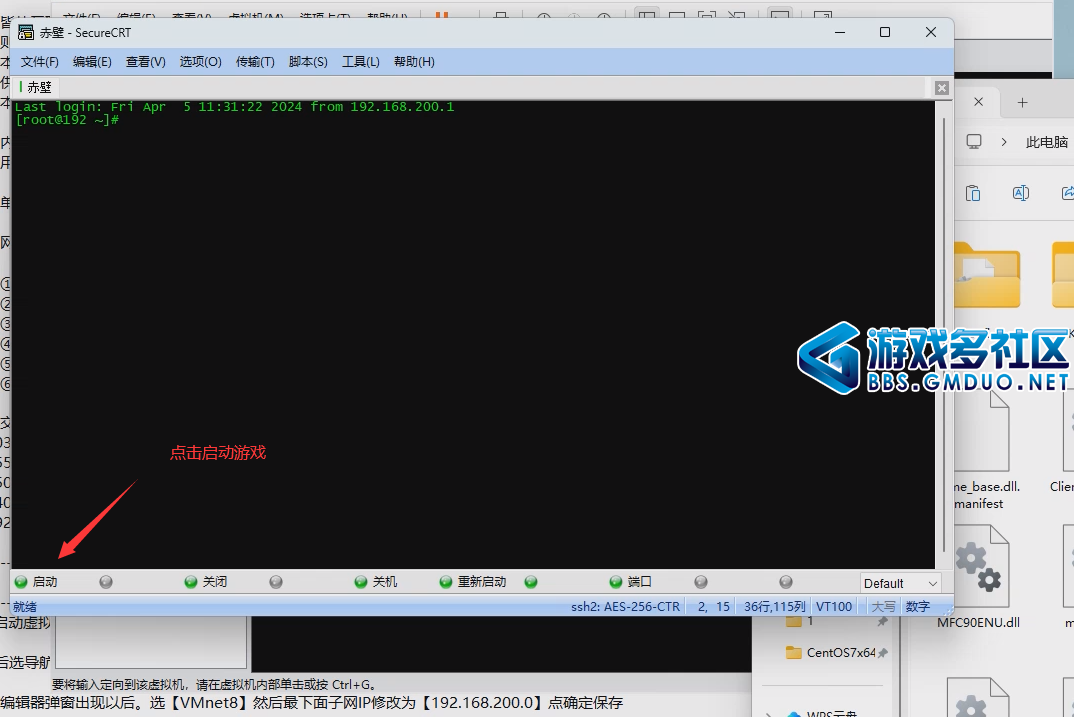Click unlabeled gray button between 启动 and 关闭
Screen dimensions: 1074x717
coord(105,581)
